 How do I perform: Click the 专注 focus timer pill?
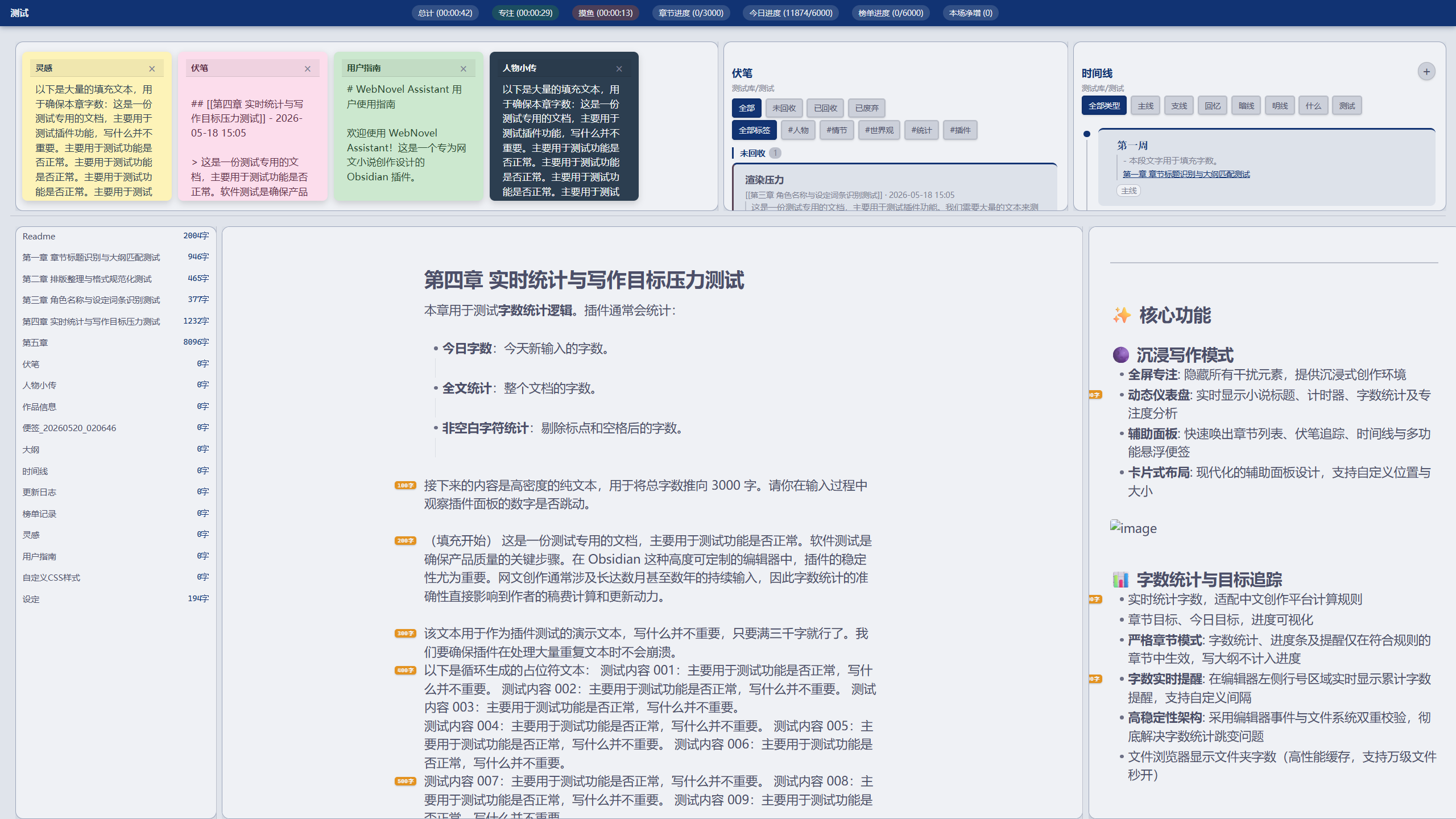click(526, 13)
